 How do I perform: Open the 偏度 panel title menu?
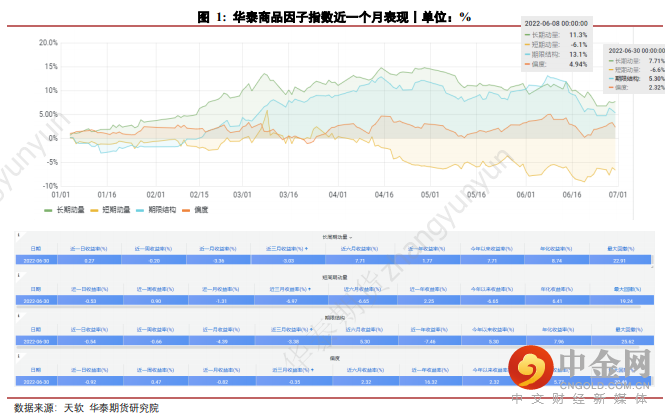pyautogui.click(x=335, y=358)
